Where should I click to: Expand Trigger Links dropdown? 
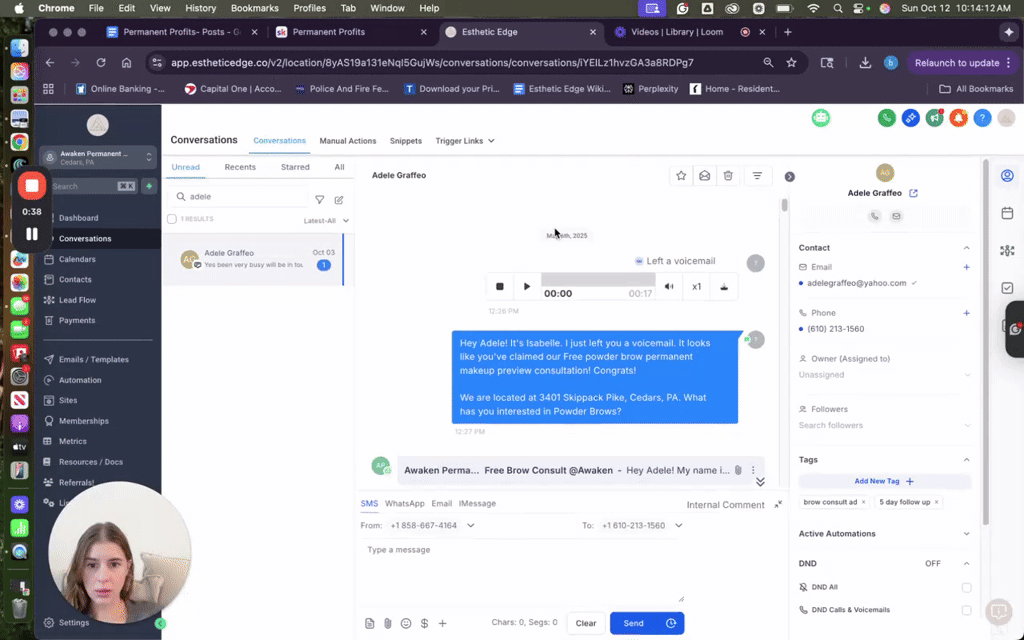464,141
